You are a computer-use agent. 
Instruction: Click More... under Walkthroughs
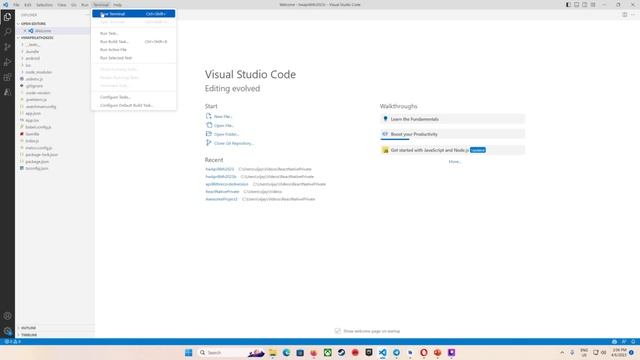[x=455, y=162]
